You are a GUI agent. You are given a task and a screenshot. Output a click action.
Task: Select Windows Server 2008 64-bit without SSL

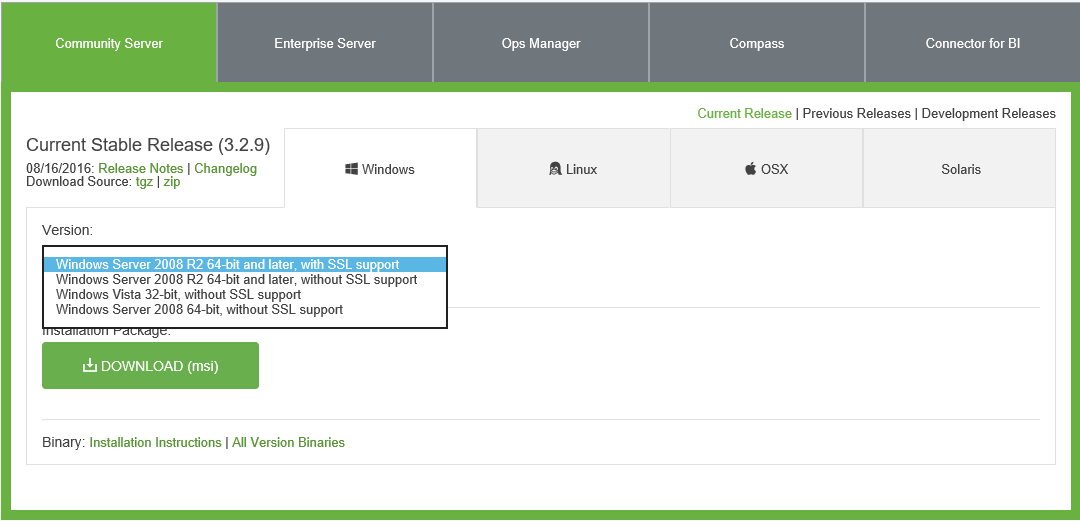pyautogui.click(x=199, y=310)
